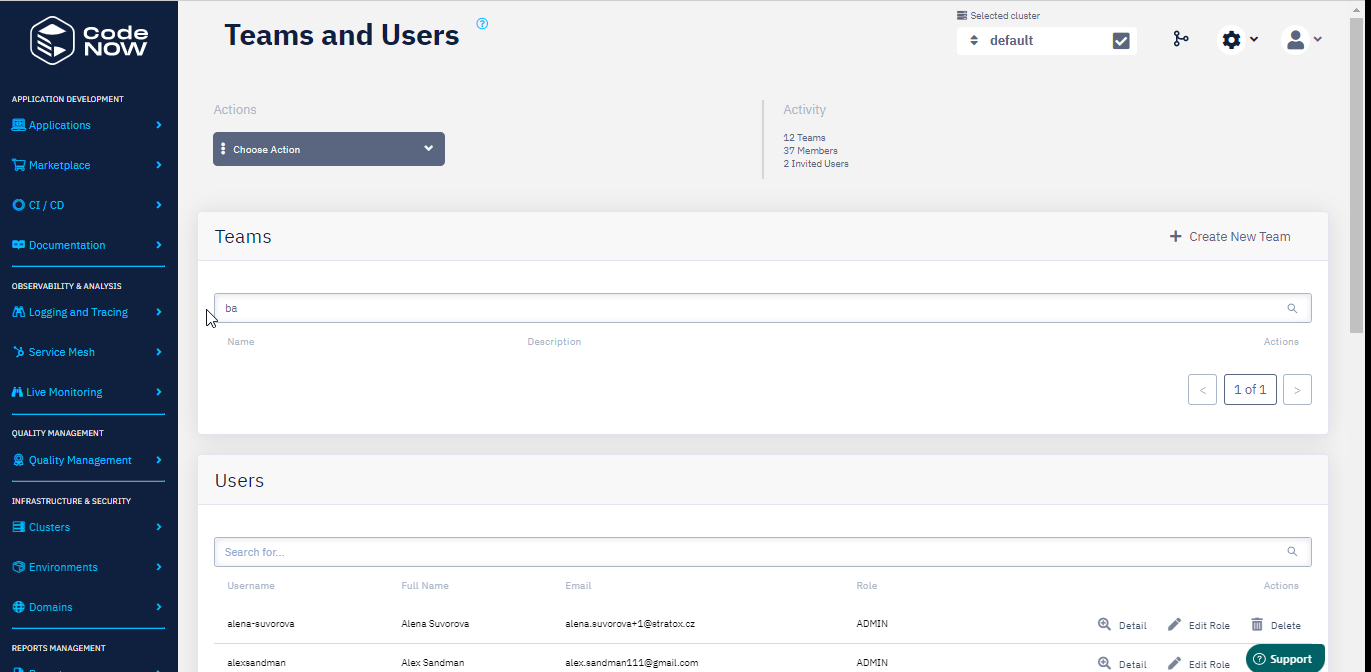
Task: Expand the Documentation menu chevron
Action: click(x=159, y=245)
